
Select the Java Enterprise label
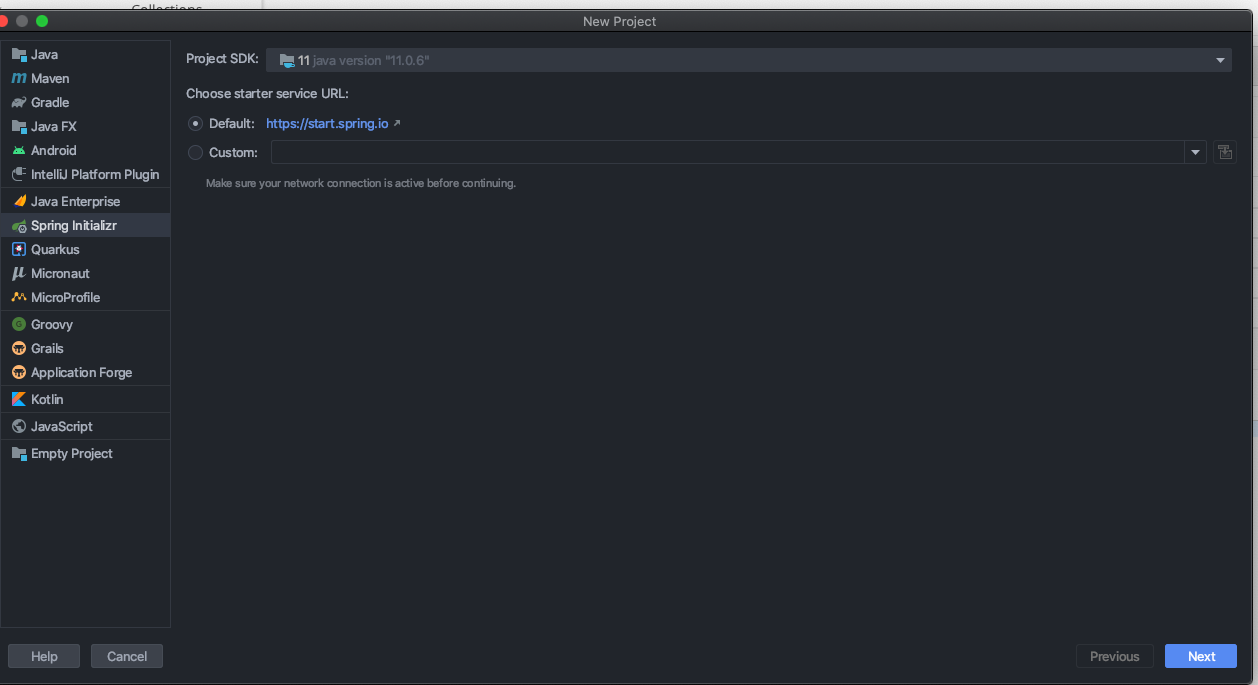(x=75, y=201)
